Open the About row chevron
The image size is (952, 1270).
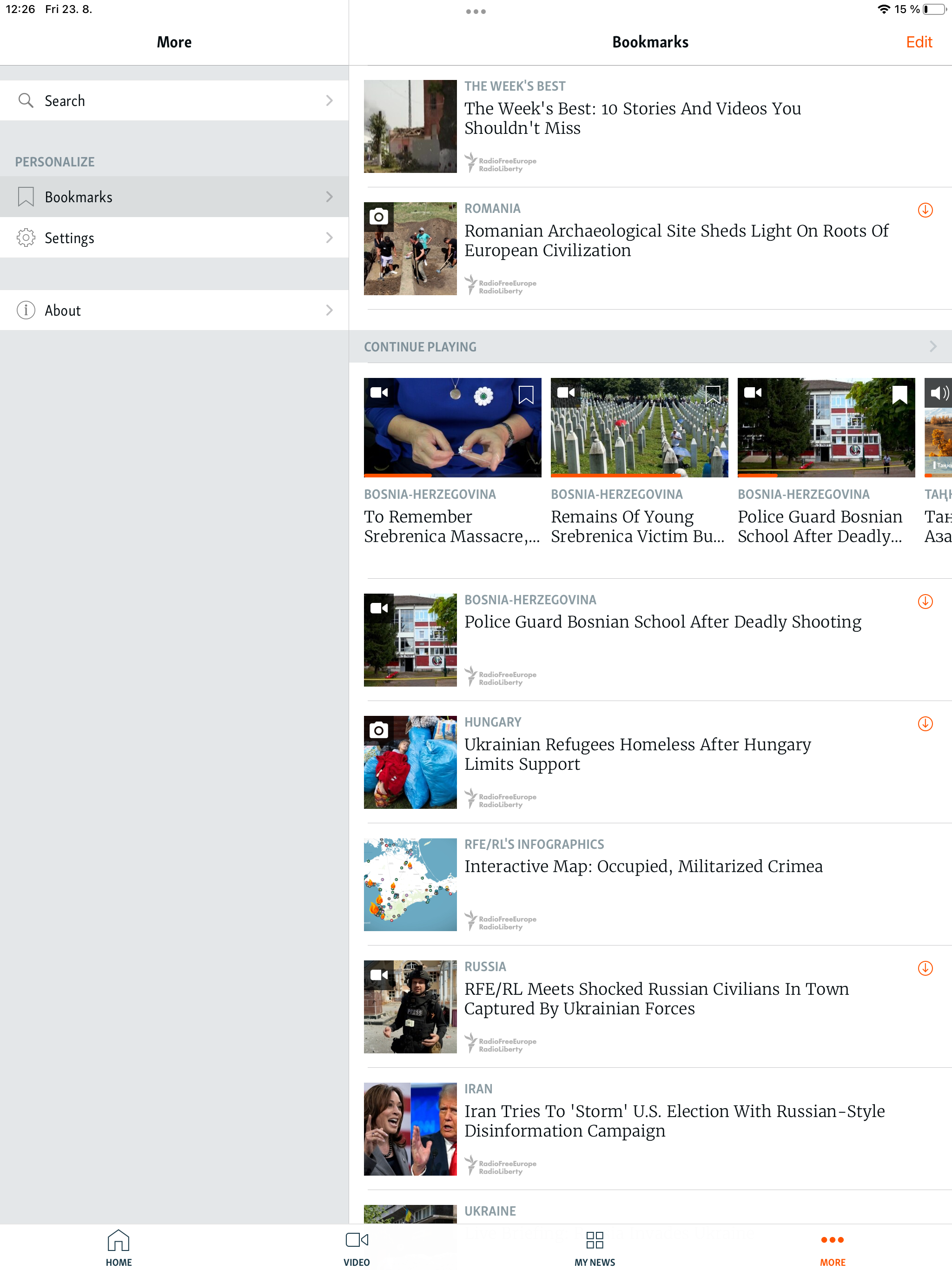[x=329, y=310]
